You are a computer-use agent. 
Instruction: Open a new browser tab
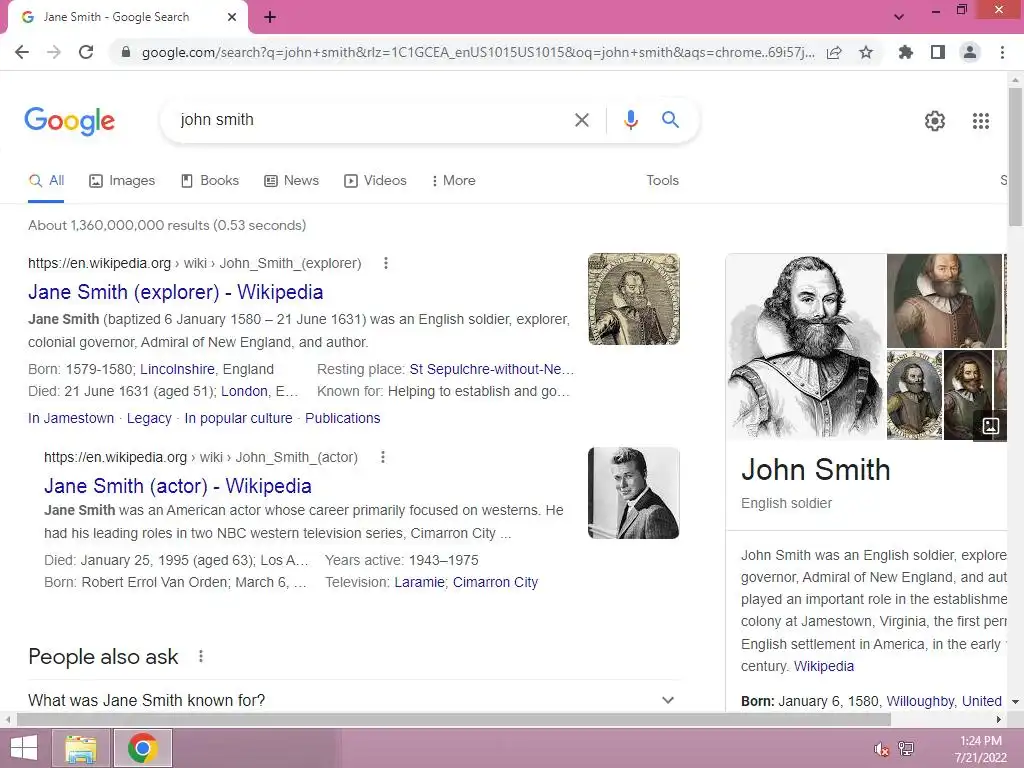pyautogui.click(x=270, y=17)
